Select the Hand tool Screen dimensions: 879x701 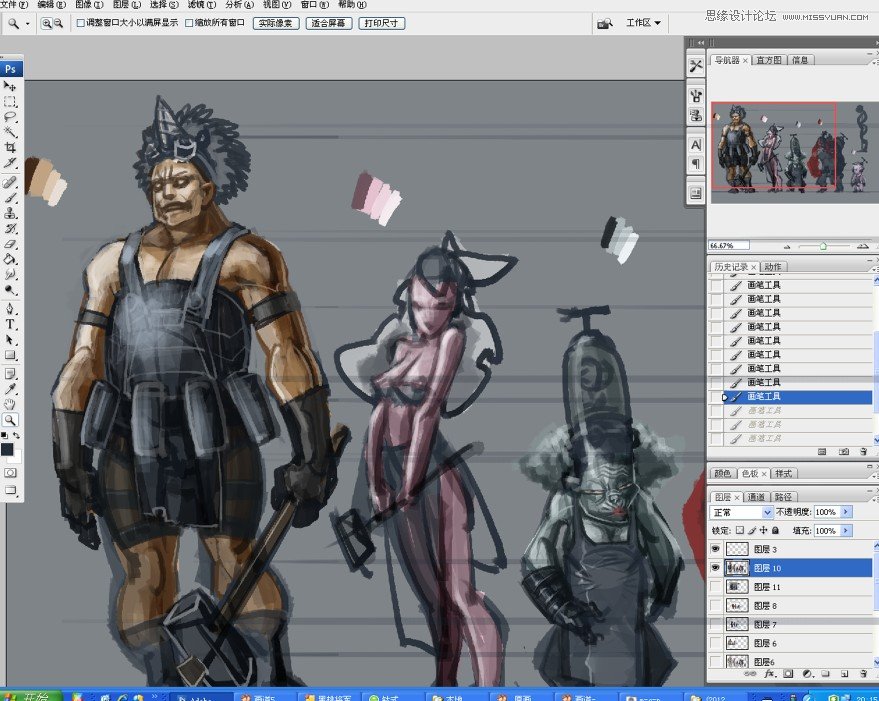(10, 404)
